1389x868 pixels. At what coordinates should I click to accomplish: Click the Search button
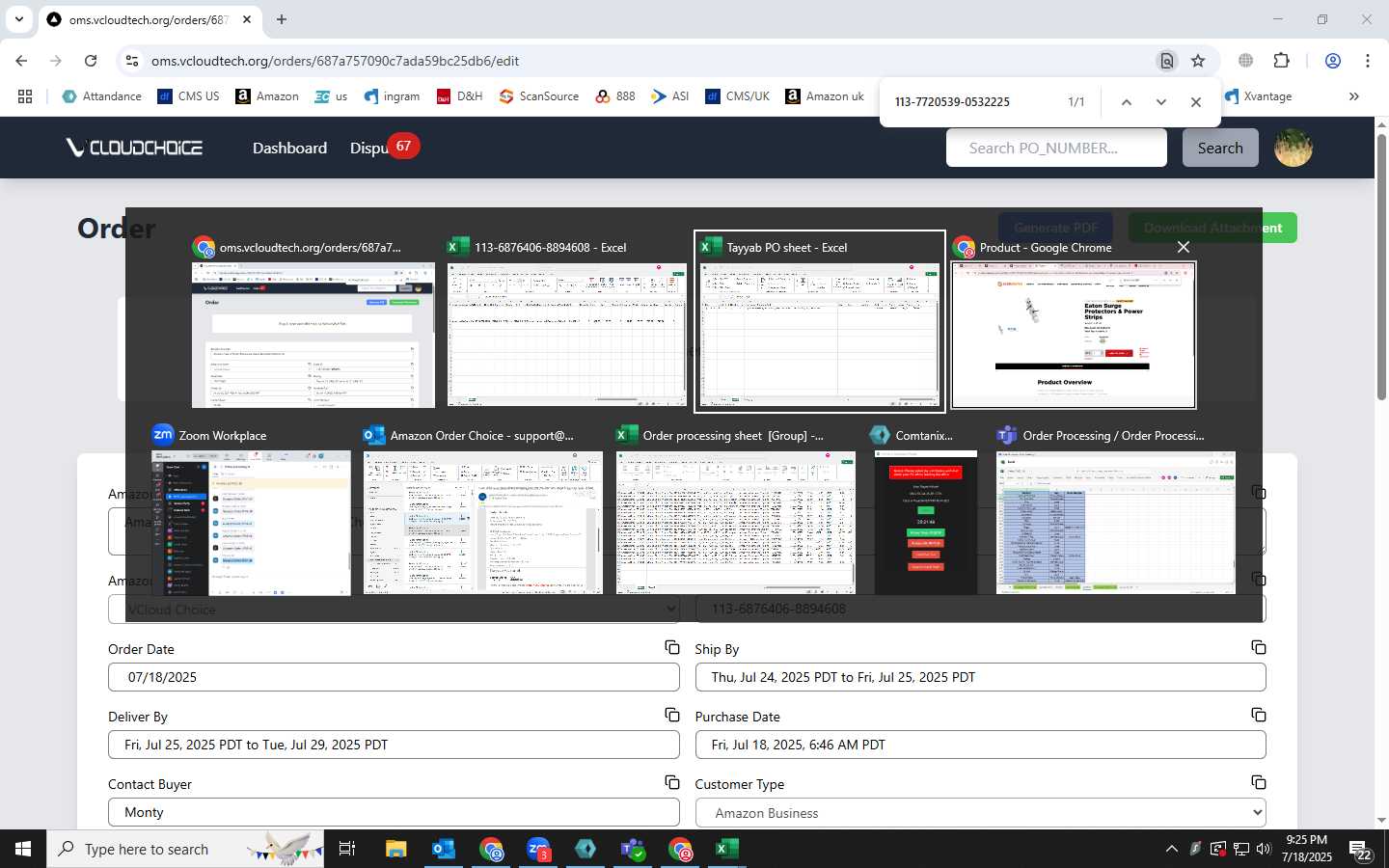point(1220,148)
